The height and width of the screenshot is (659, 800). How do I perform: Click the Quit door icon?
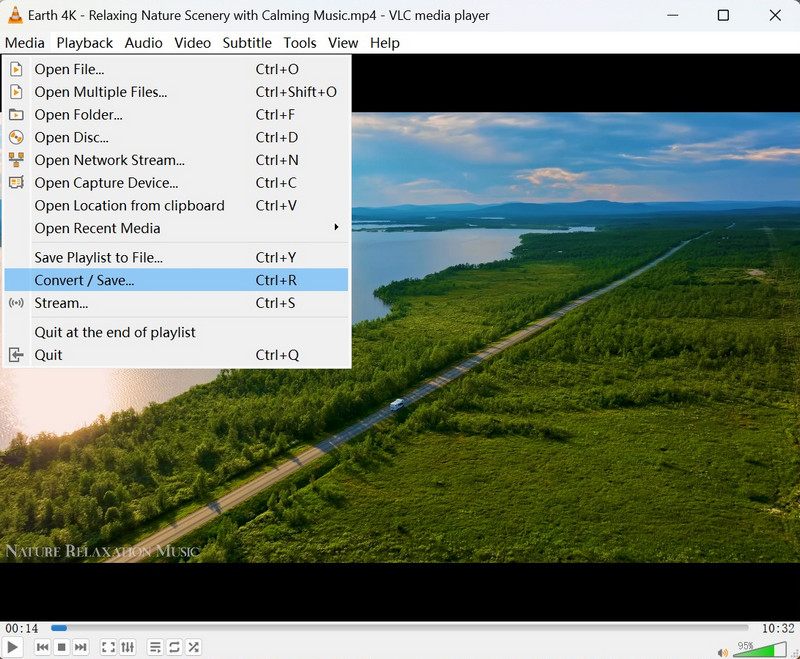click(x=16, y=355)
